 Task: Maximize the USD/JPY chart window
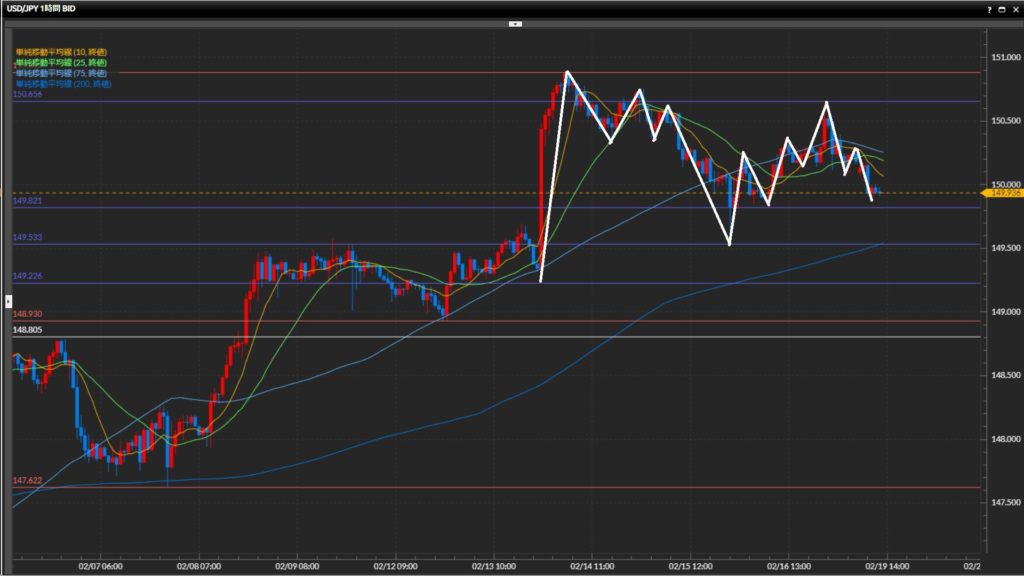pyautogui.click(x=1002, y=8)
